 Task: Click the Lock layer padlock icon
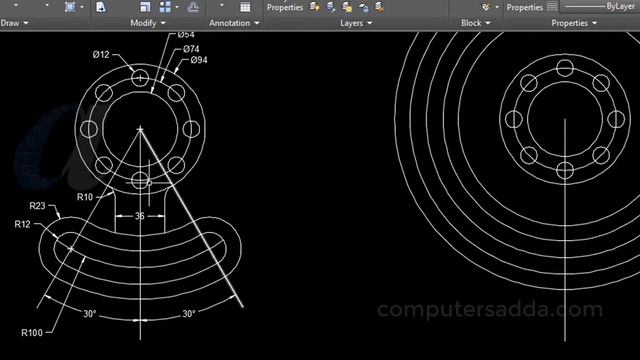point(363,7)
